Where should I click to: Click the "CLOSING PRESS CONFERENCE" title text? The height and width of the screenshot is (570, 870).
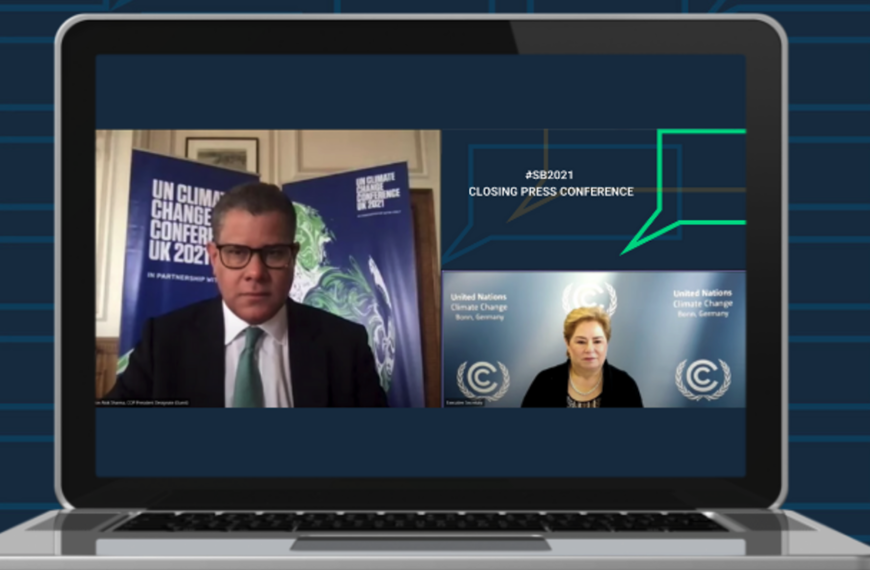(551, 191)
